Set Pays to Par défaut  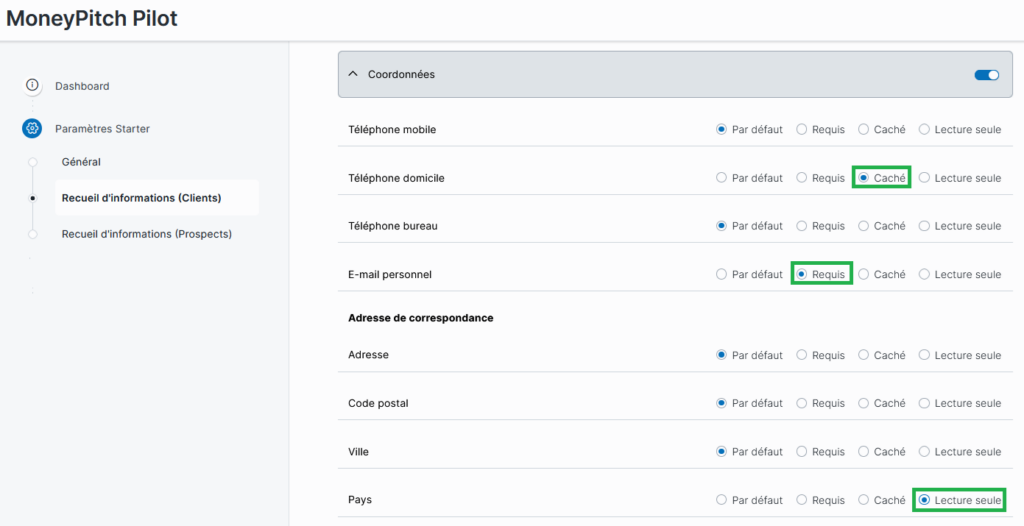[722, 500]
